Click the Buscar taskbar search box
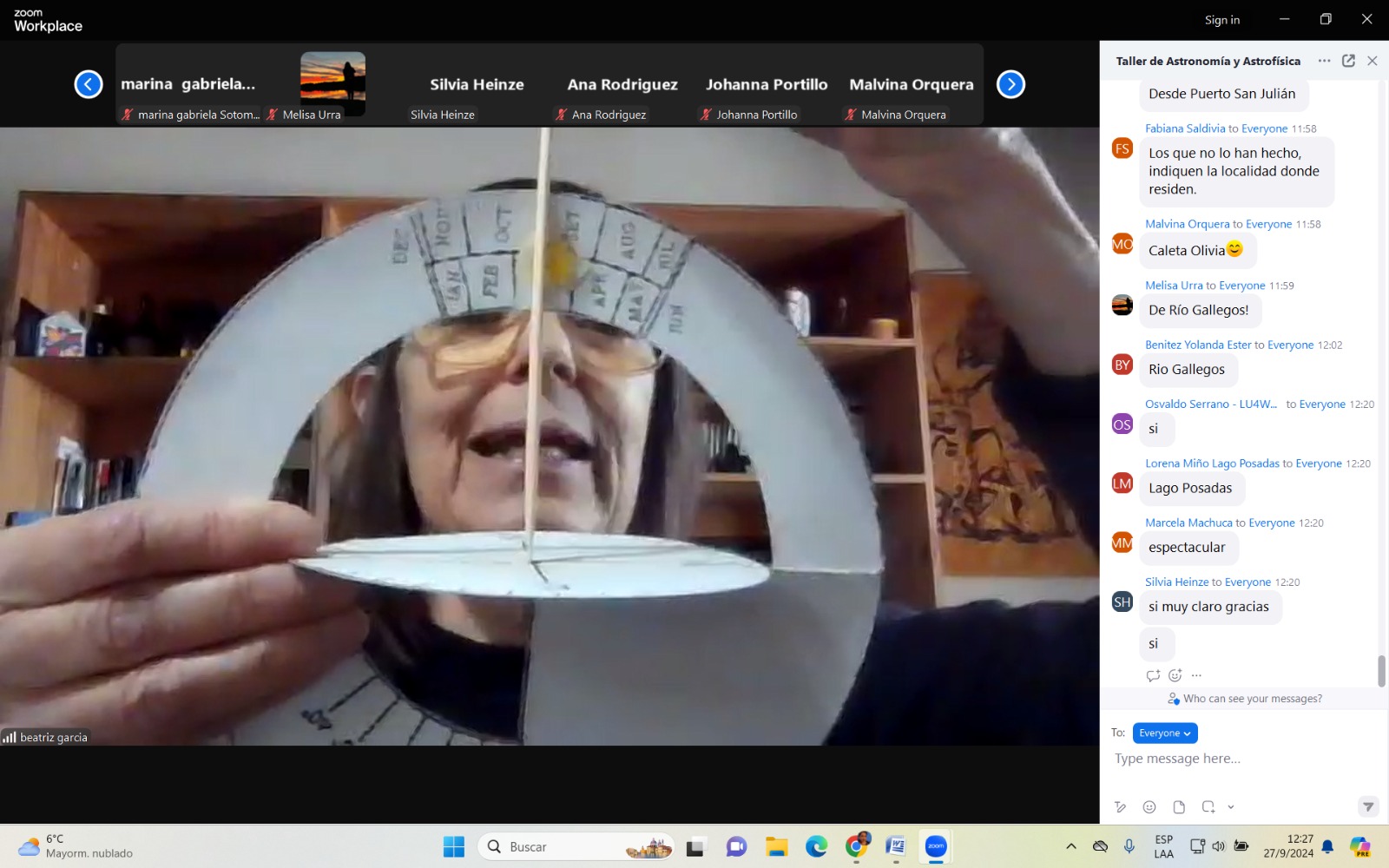This screenshot has height=868, width=1389. tap(576, 846)
